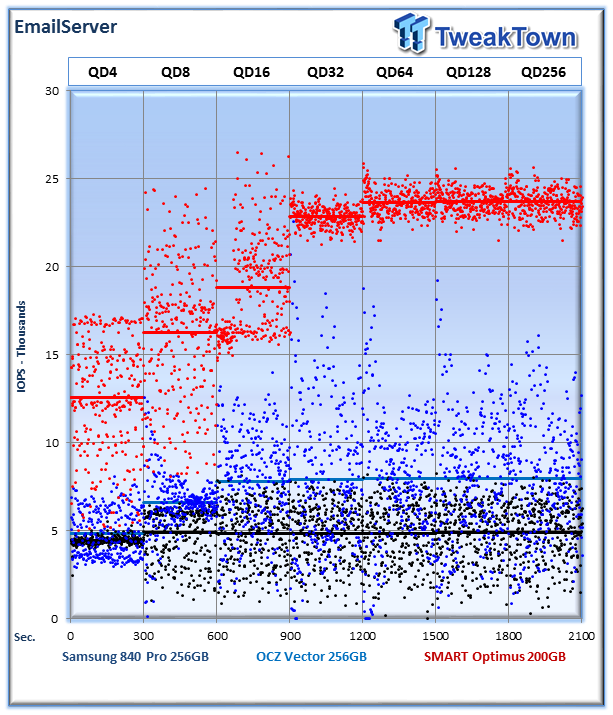Click the 600 x-axis tick label
Image resolution: width=613 pixels, height=715 pixels.
(217, 636)
